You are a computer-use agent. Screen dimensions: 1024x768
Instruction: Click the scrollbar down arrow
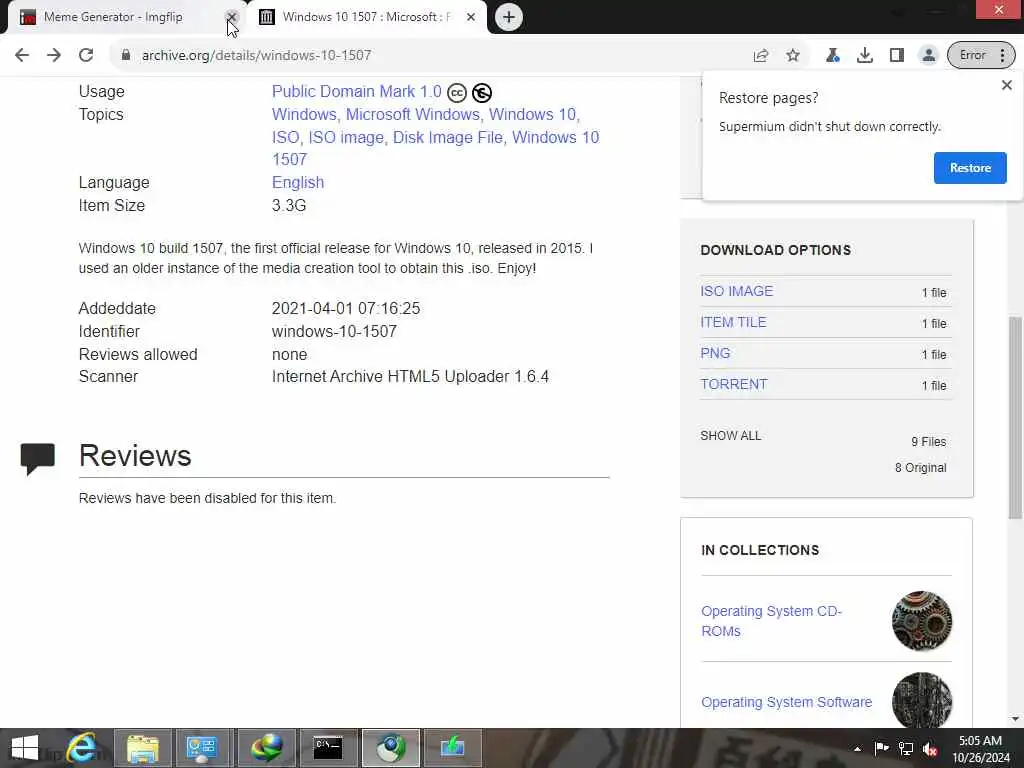coord(1015,719)
